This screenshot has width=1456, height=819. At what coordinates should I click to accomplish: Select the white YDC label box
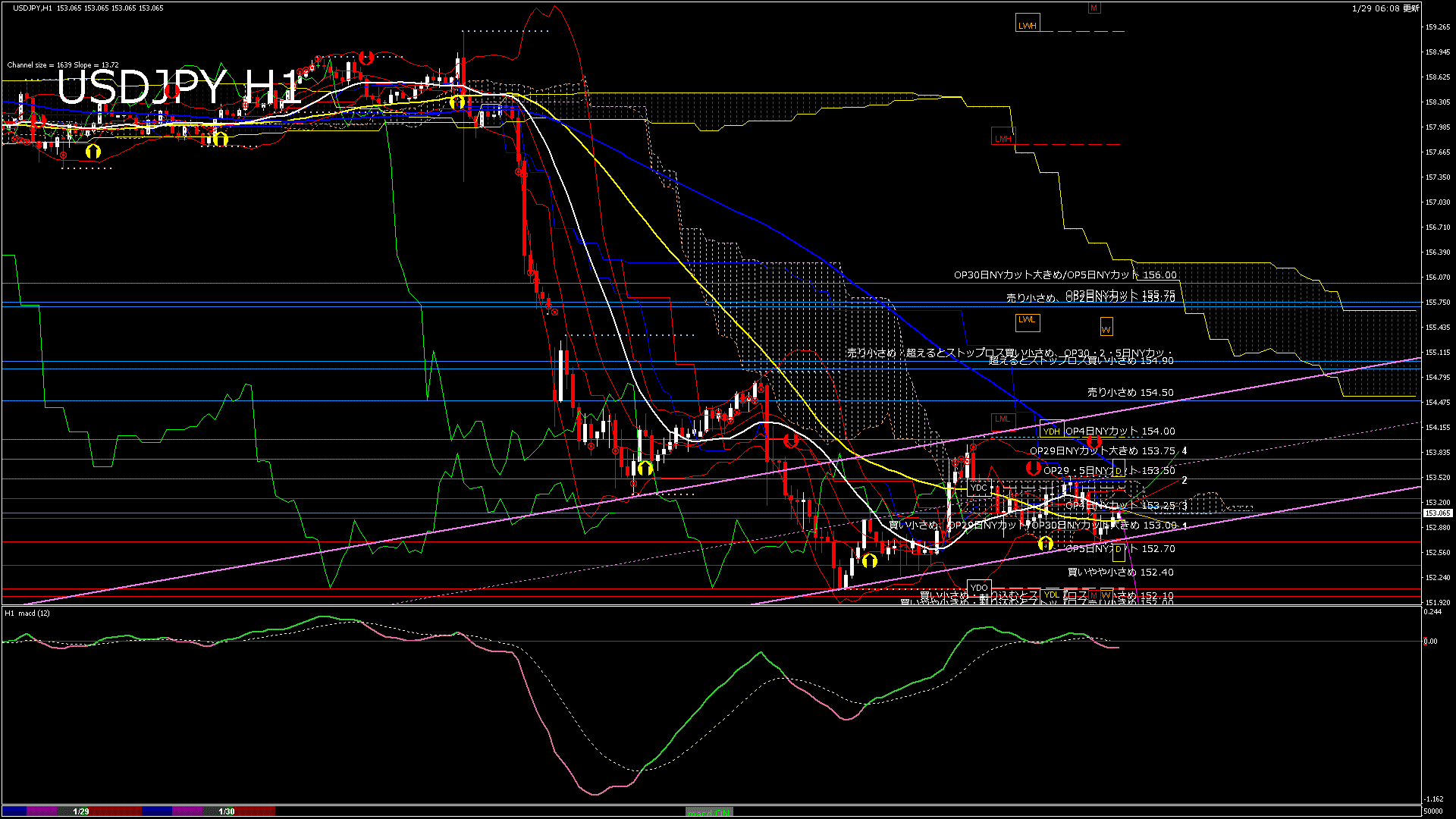[979, 488]
